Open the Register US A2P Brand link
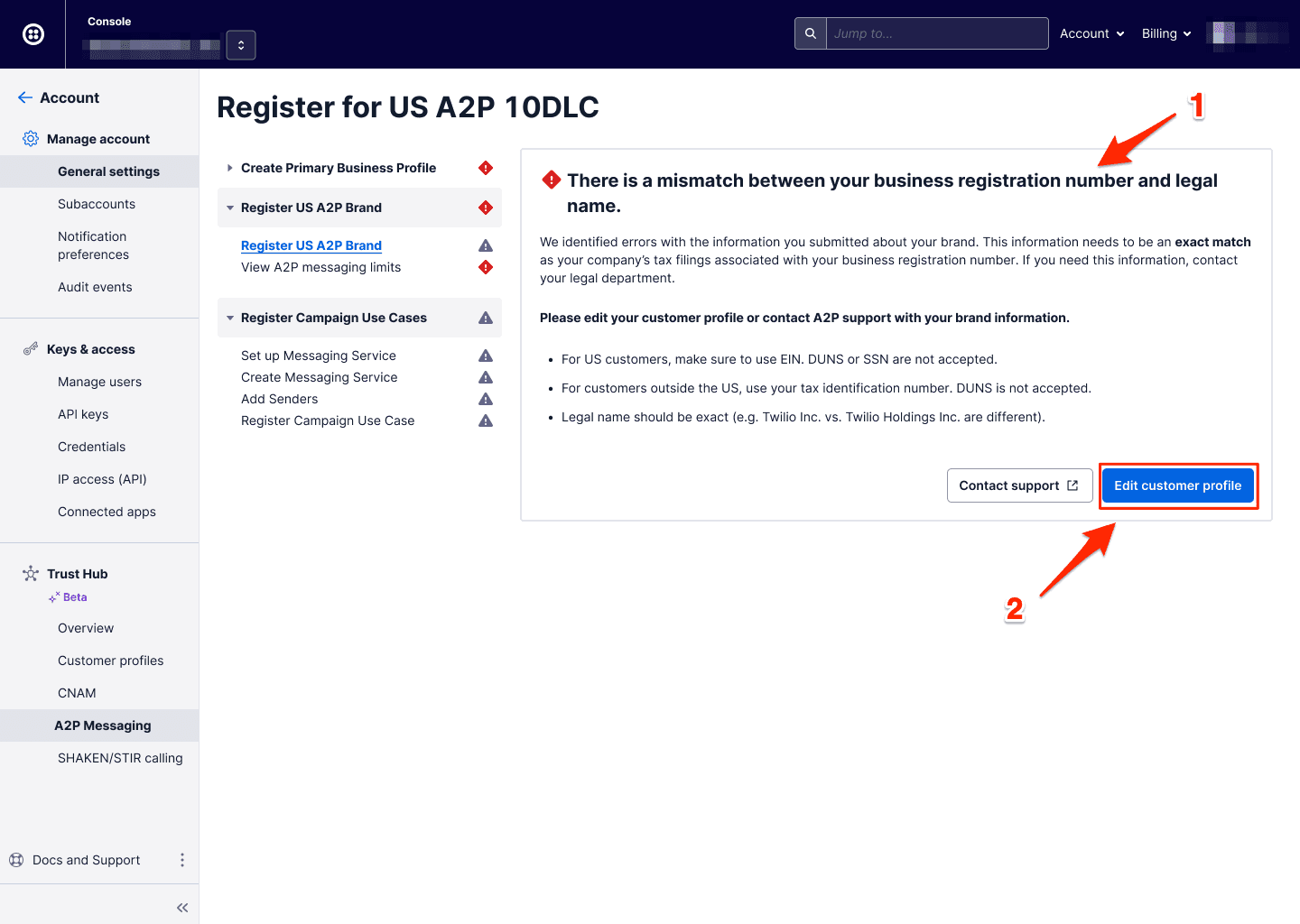 click(x=311, y=245)
